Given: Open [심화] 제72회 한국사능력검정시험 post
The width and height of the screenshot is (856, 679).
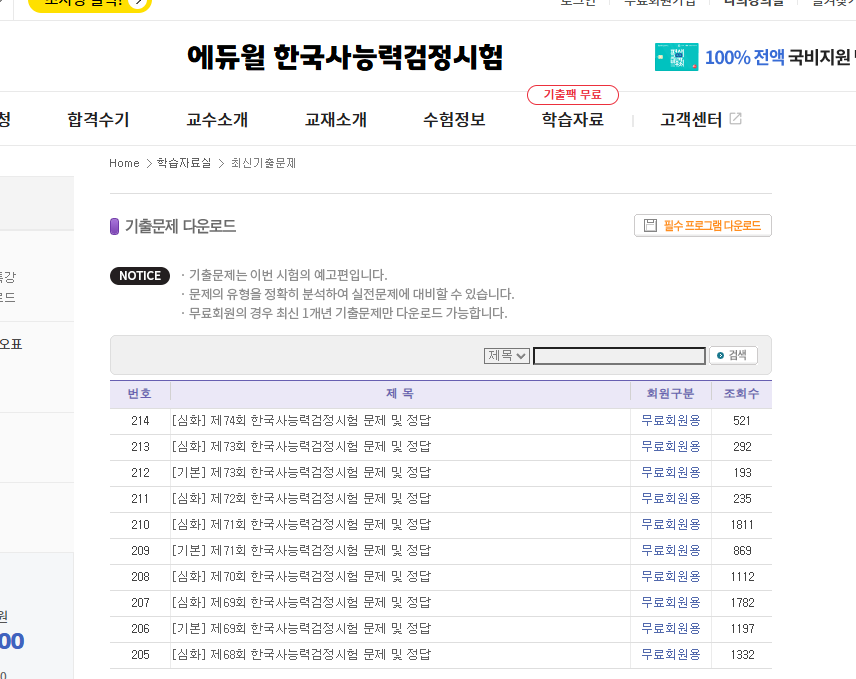Looking at the screenshot, I should 301,499.
